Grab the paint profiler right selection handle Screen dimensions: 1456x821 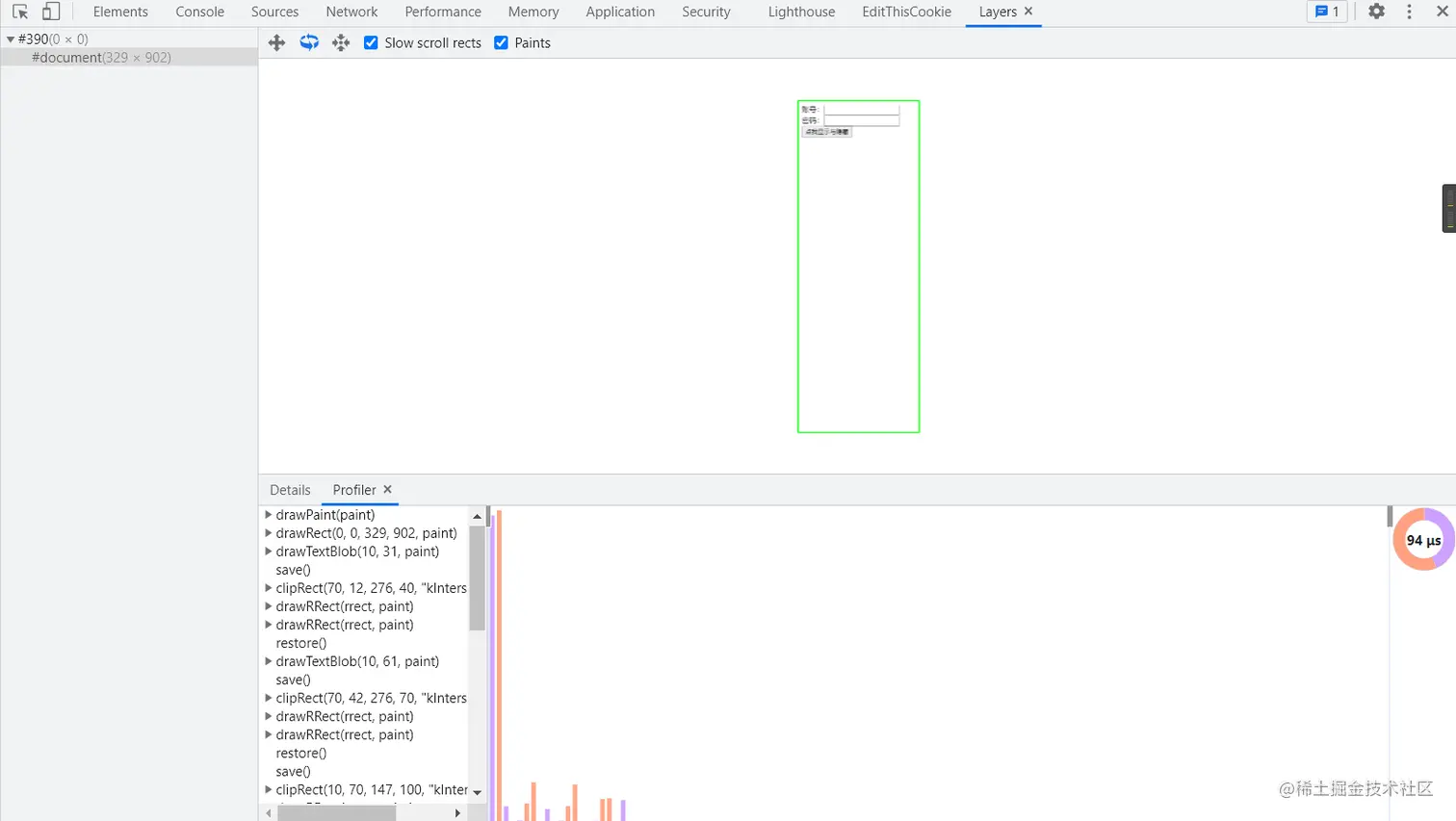(1390, 516)
